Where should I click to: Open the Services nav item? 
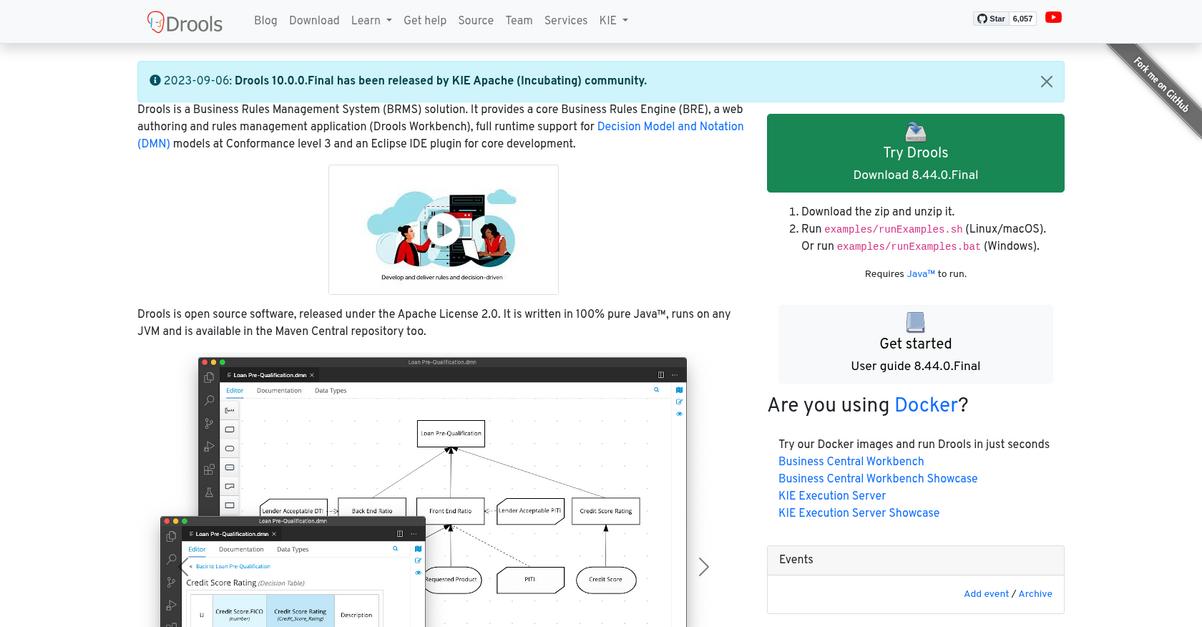pyautogui.click(x=566, y=20)
